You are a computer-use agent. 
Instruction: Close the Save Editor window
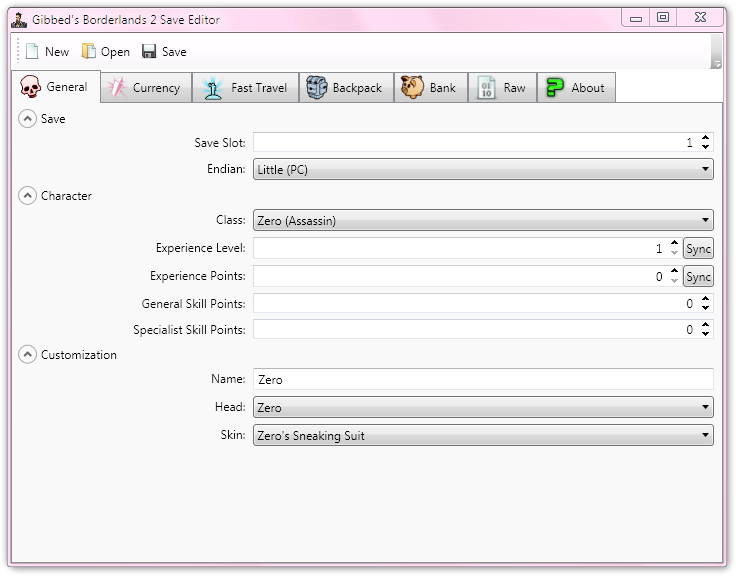(700, 18)
